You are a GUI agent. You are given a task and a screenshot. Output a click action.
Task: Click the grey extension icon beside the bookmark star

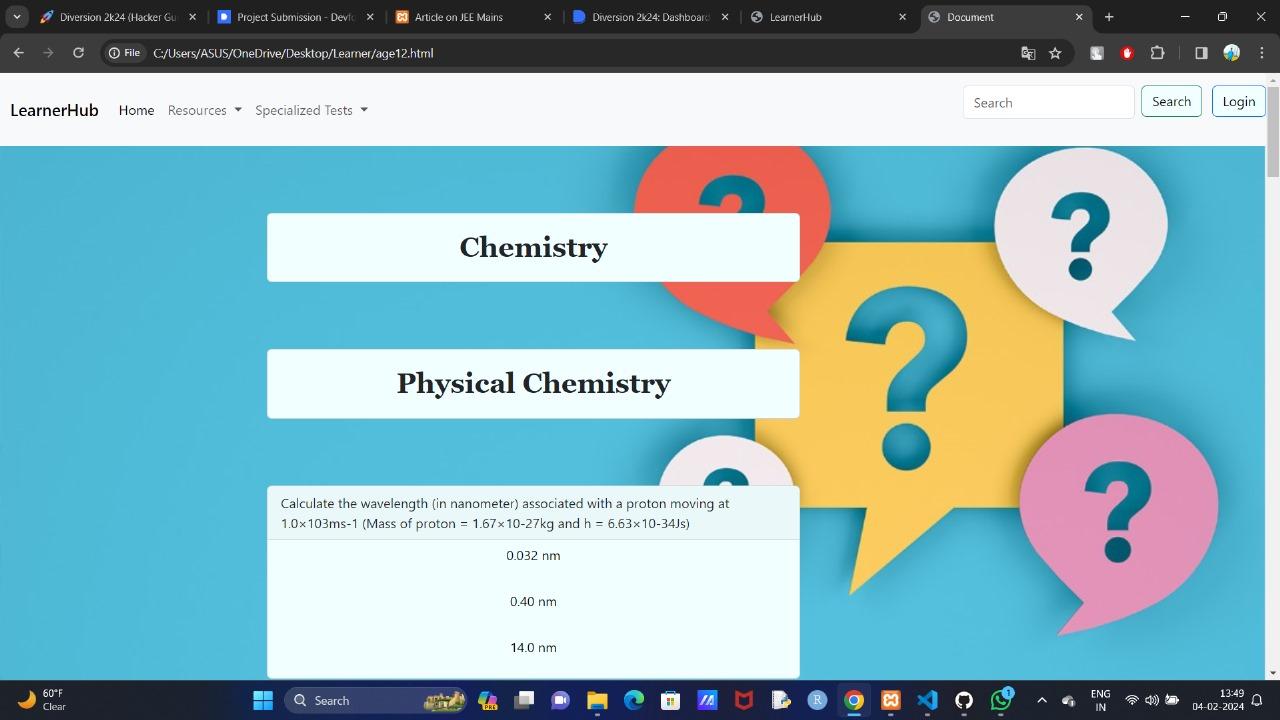pyautogui.click(x=1097, y=53)
